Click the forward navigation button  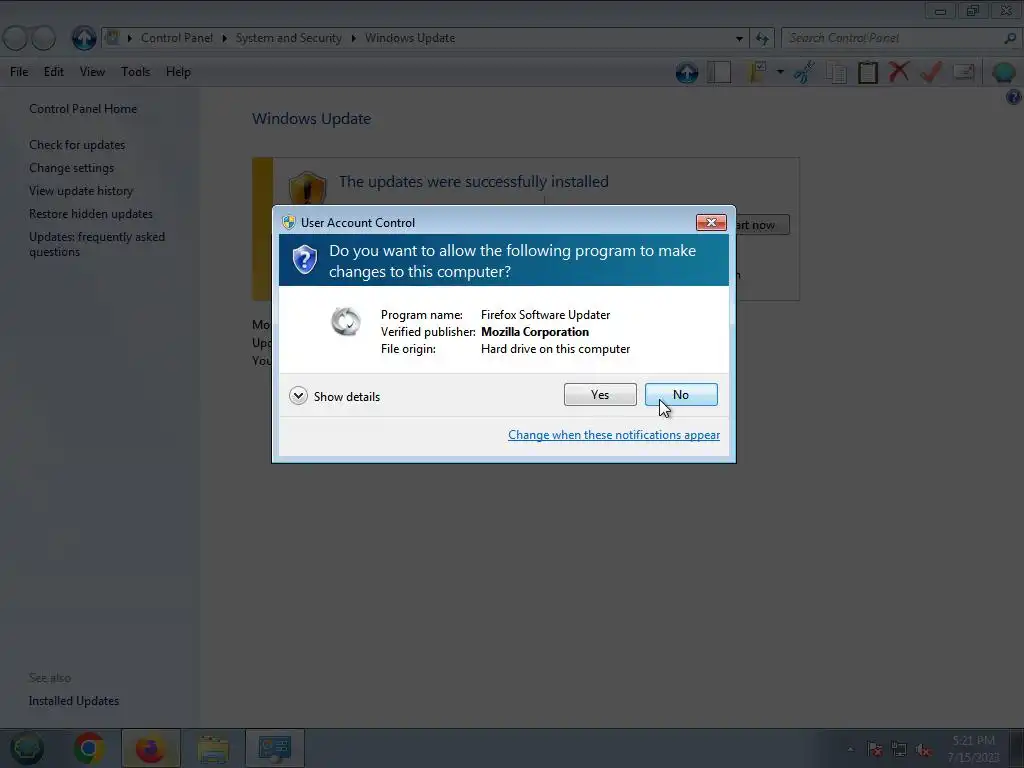click(x=43, y=38)
